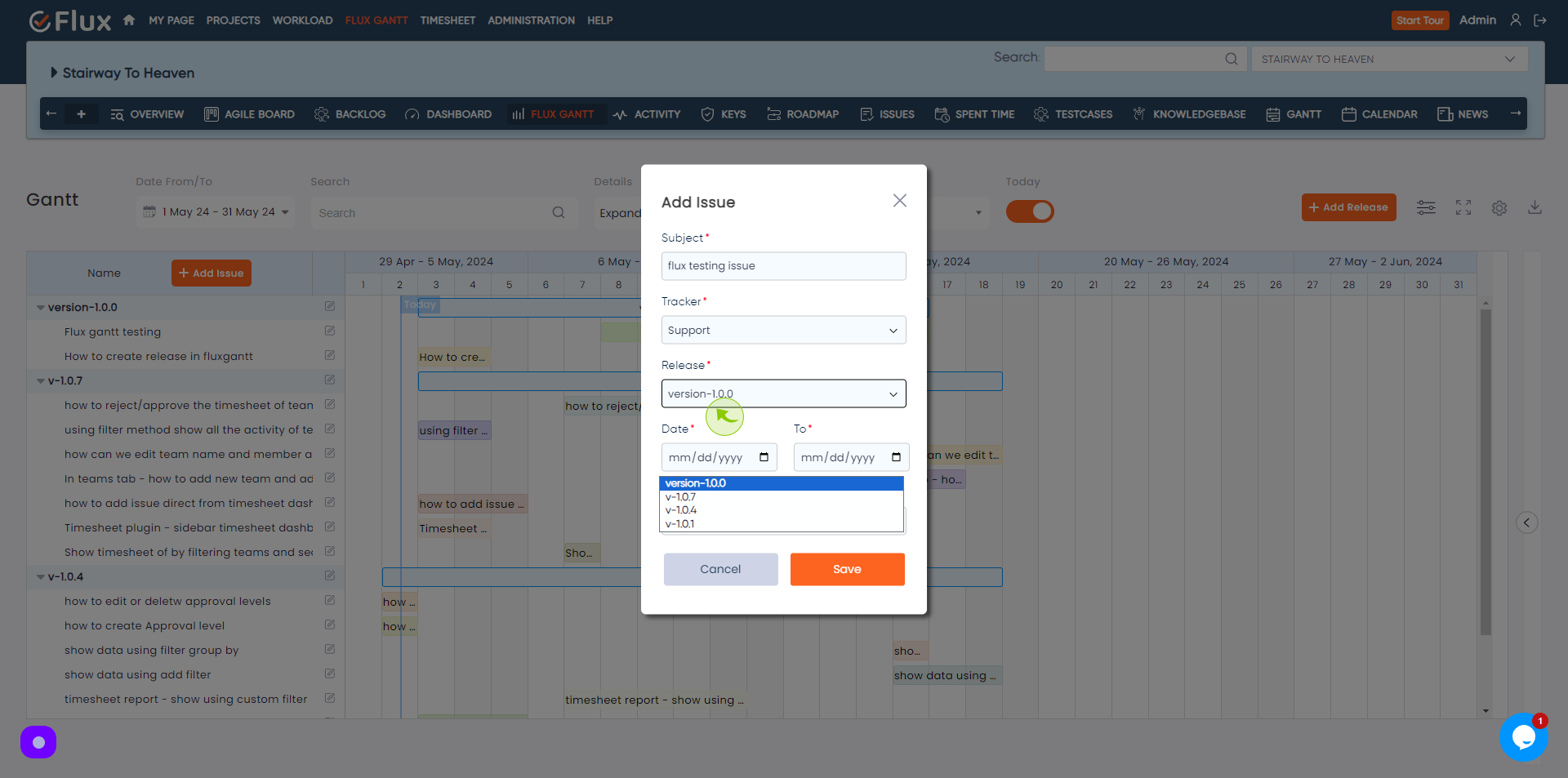Collapse version-1.0.0 tree group

40,308
